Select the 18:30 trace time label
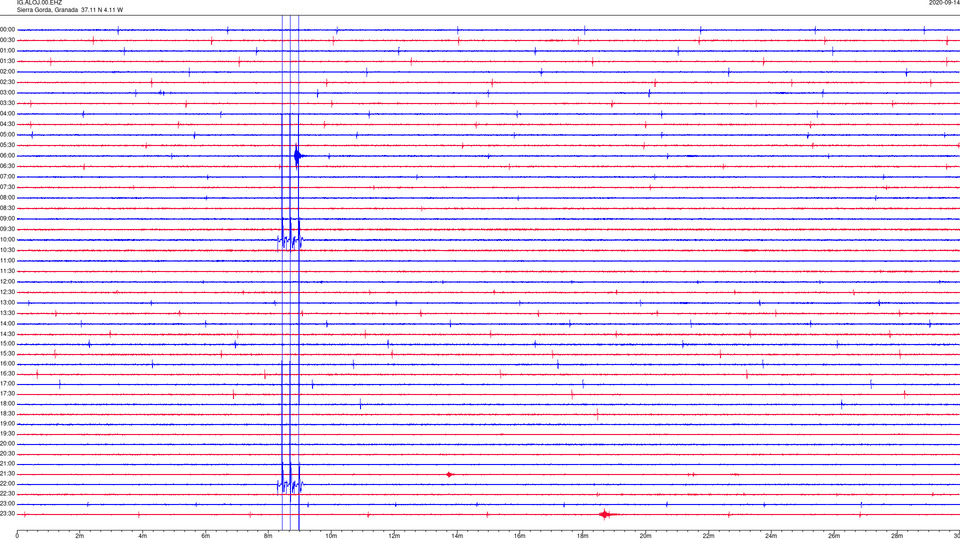Viewport: 960px width, 540px height. pyautogui.click(x=7, y=414)
